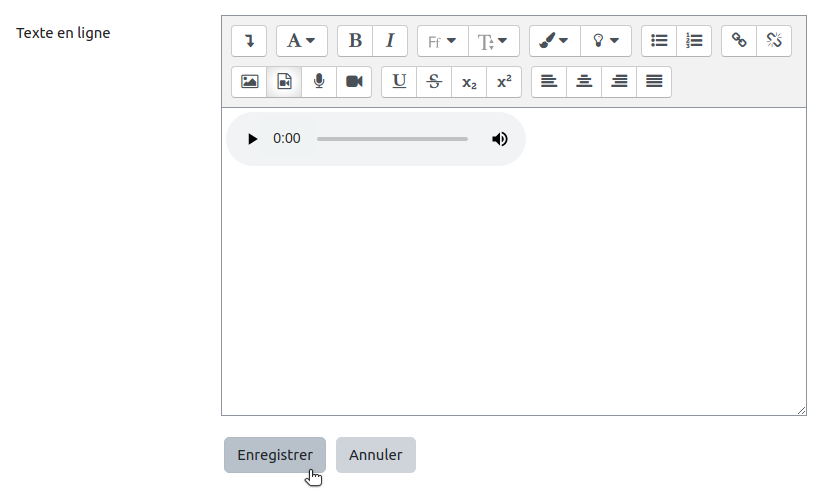Click the insert media file icon
820x490 pixels.
(284, 82)
